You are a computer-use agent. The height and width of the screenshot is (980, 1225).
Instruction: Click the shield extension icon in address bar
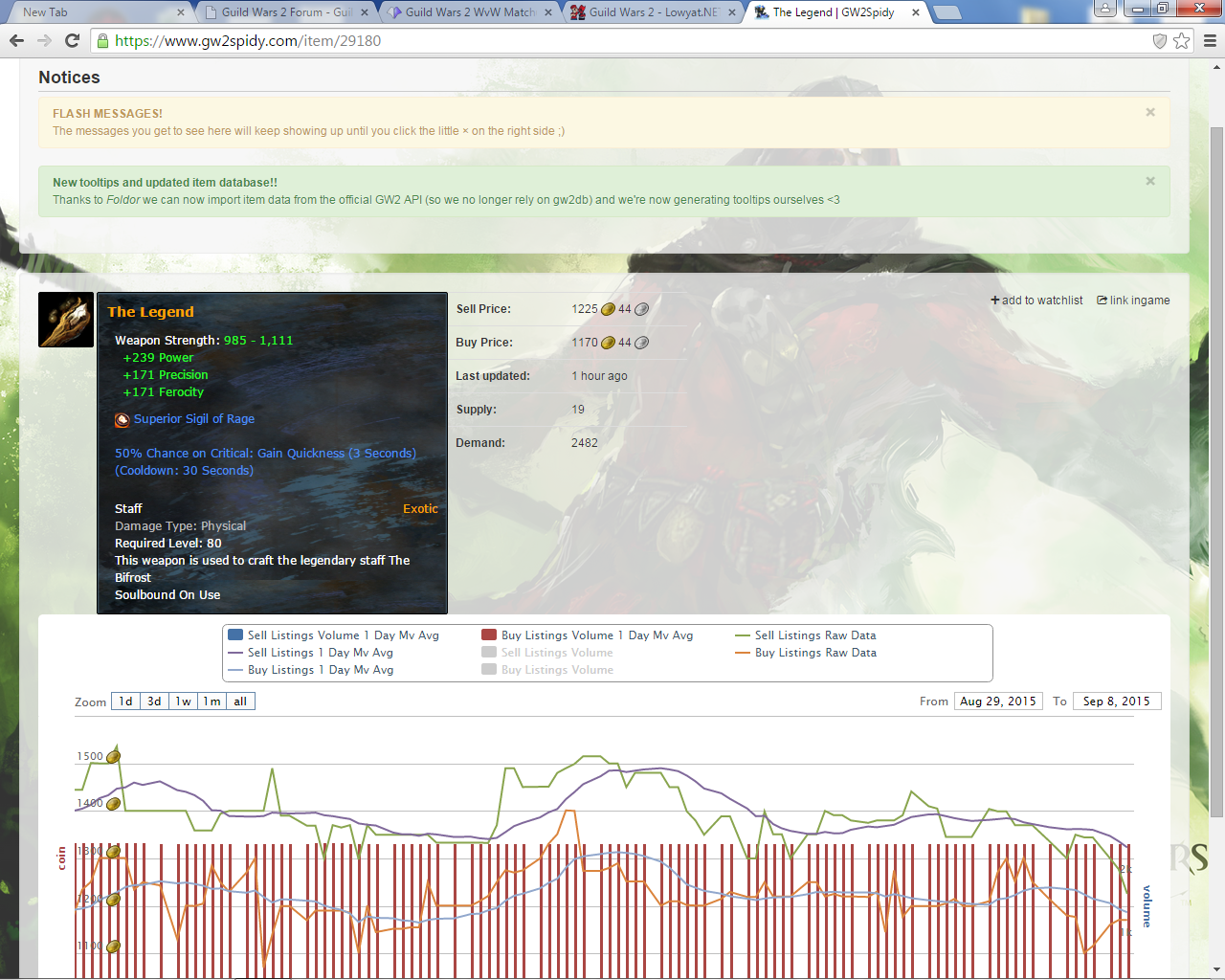[1160, 40]
